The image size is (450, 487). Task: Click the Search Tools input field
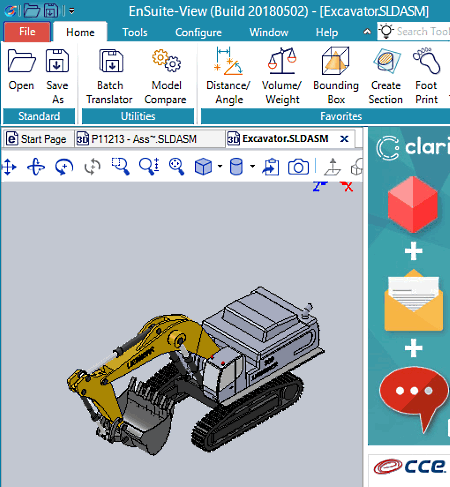413,31
